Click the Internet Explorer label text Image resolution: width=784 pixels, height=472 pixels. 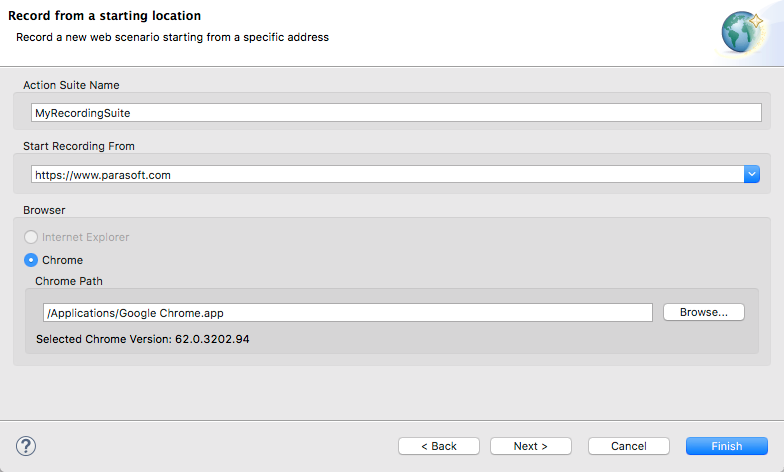click(x=86, y=237)
